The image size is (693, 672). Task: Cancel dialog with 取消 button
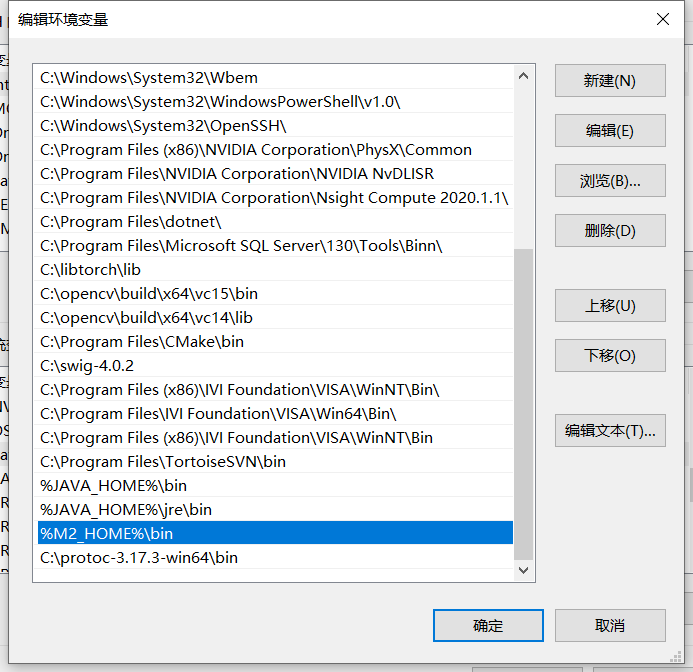[x=610, y=626]
